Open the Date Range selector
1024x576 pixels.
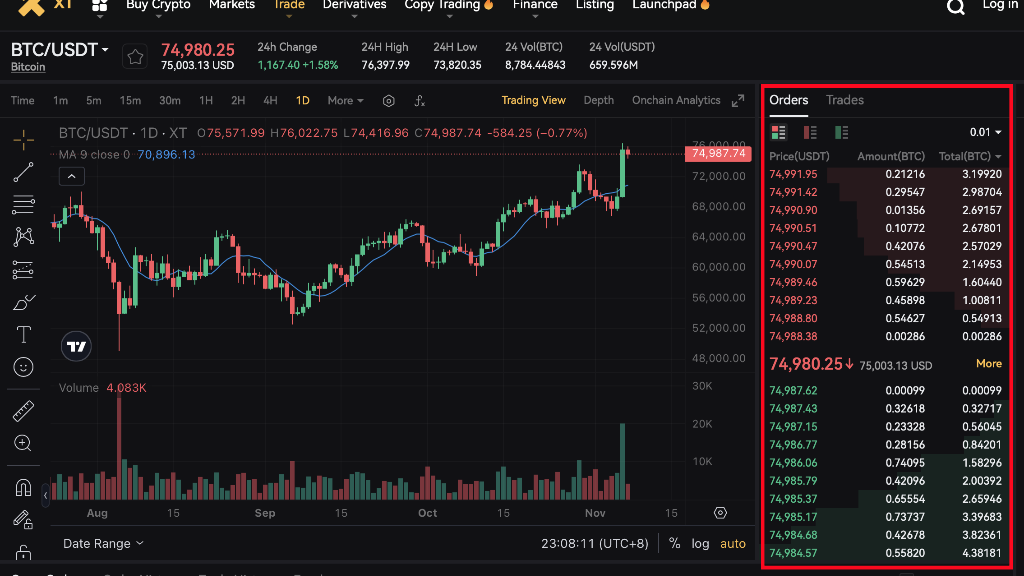(103, 543)
